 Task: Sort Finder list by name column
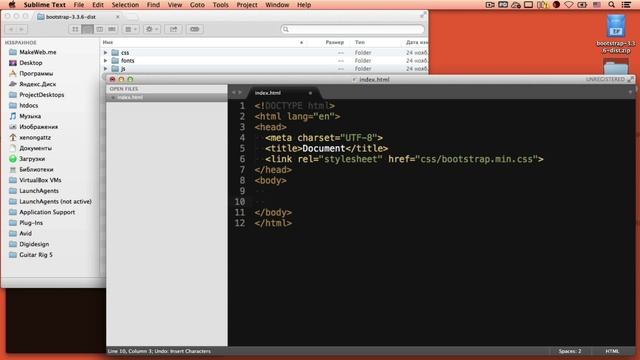203,42
